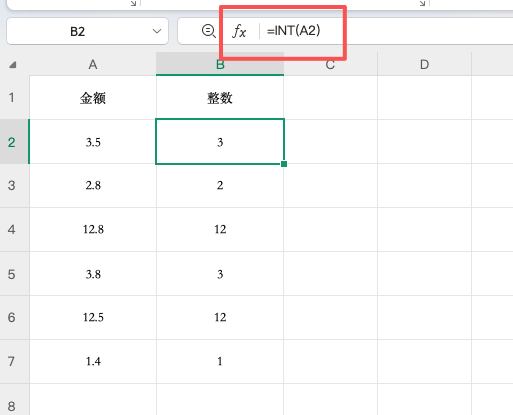Click the Name Box showing B2
Image resolution: width=513 pixels, height=415 pixels.
coord(87,31)
